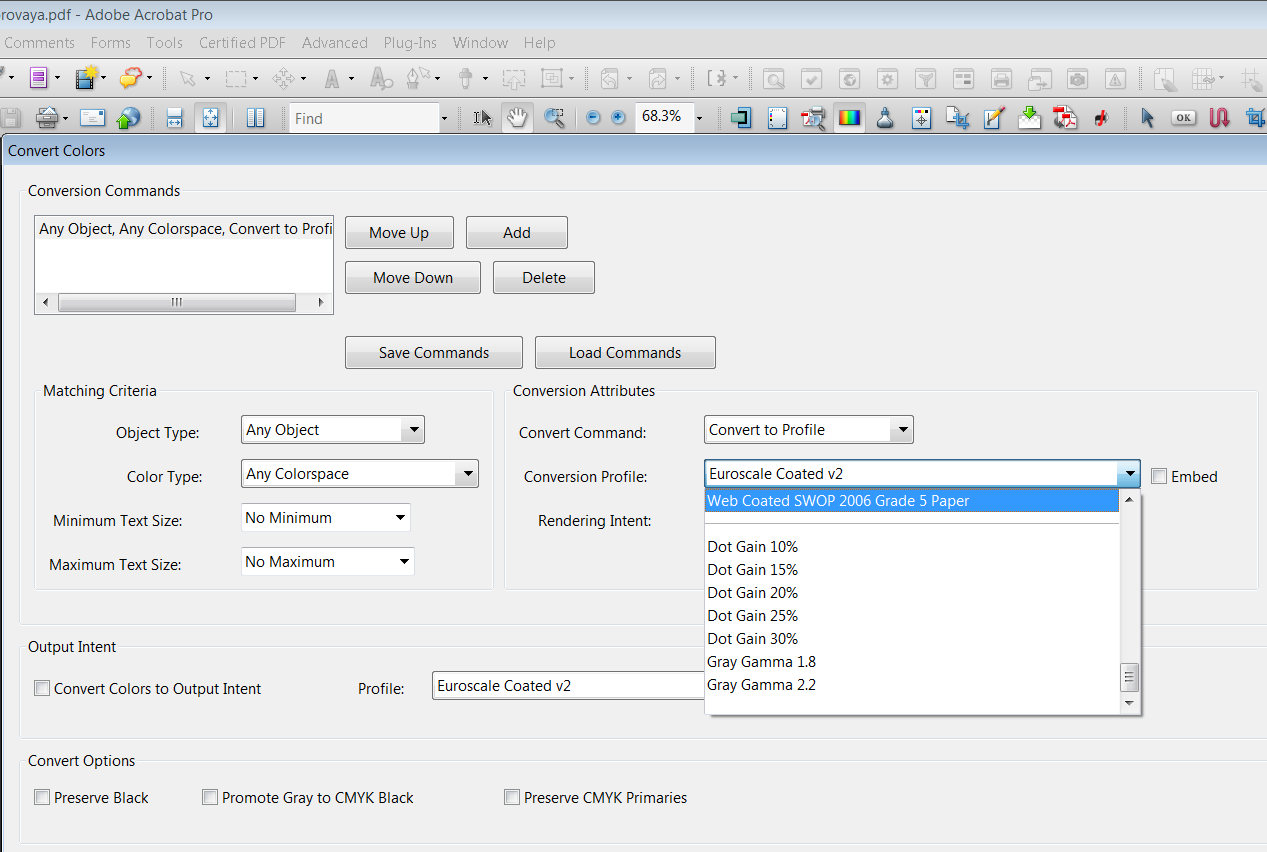
Task: Open the Maximum Text Size dropdown
Action: coord(328,562)
